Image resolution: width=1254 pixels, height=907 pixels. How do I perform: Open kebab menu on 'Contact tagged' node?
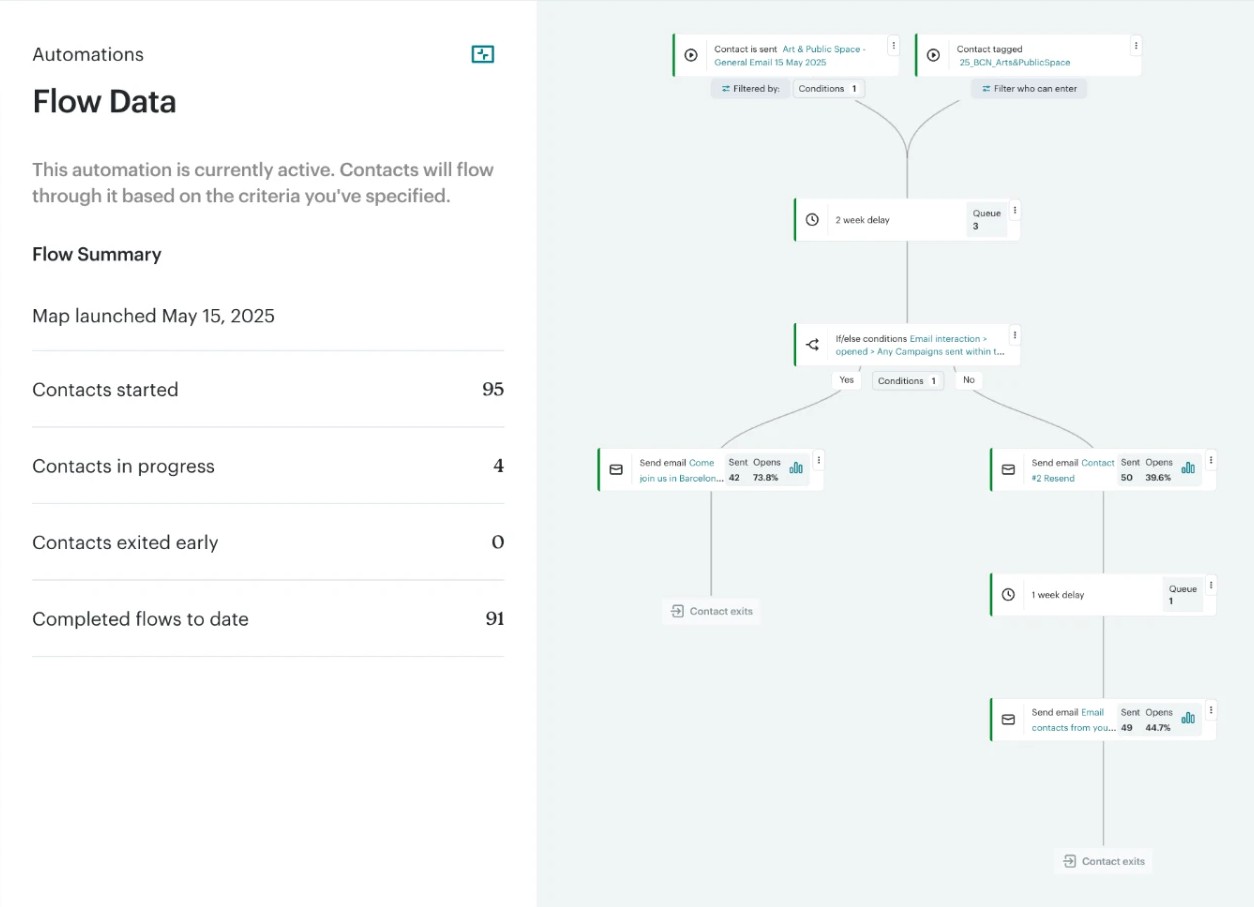[x=1136, y=45]
